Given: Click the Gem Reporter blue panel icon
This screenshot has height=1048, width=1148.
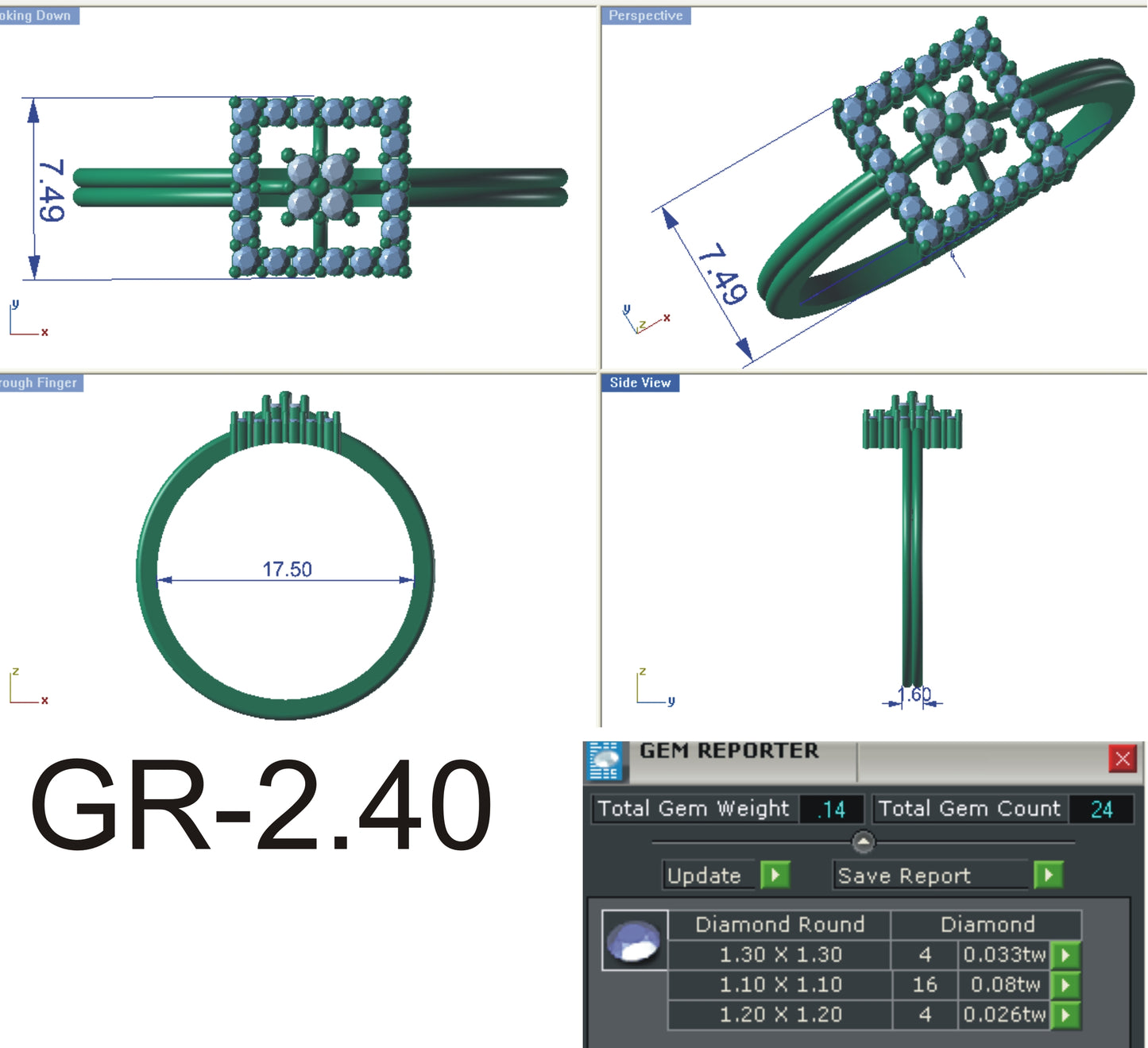Looking at the screenshot, I should [605, 761].
